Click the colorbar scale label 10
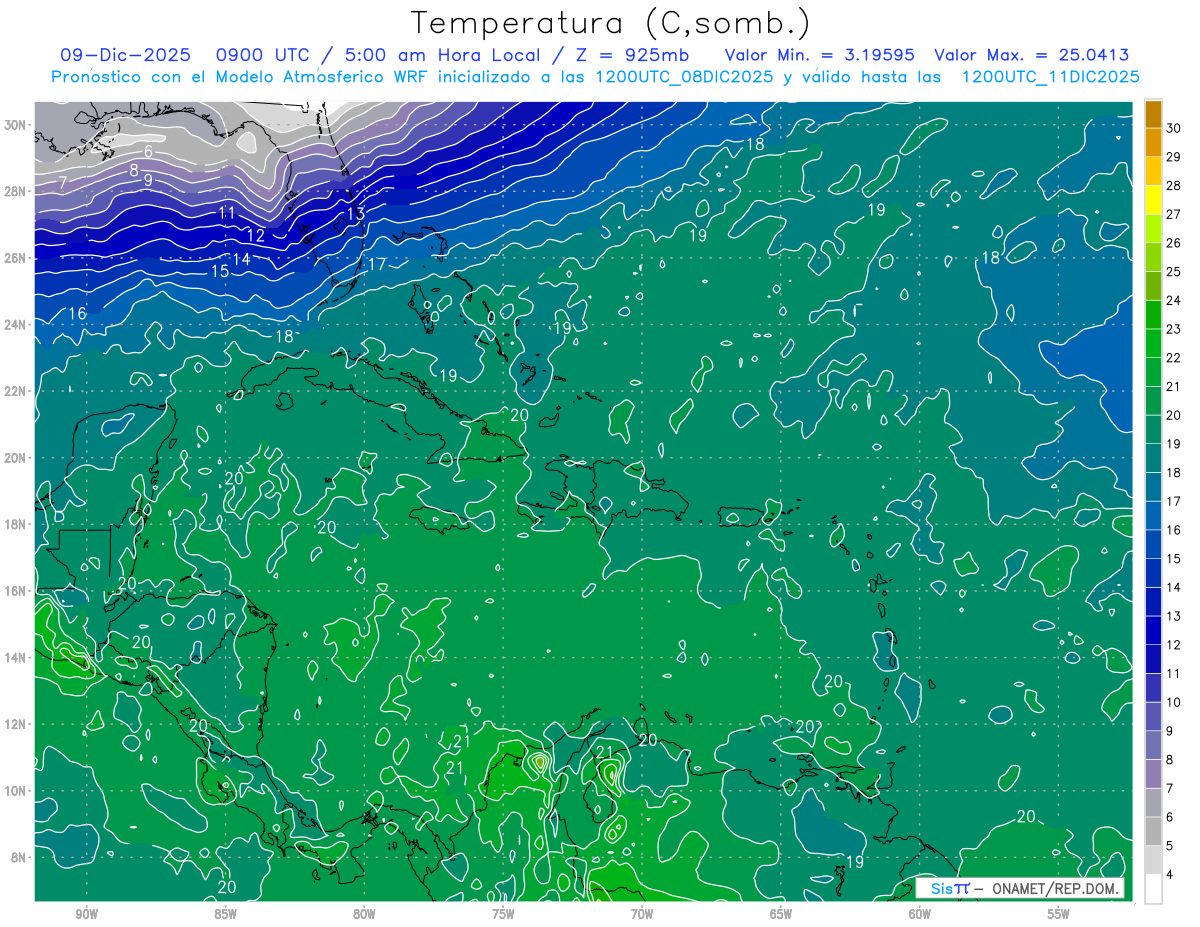 [x=1174, y=702]
